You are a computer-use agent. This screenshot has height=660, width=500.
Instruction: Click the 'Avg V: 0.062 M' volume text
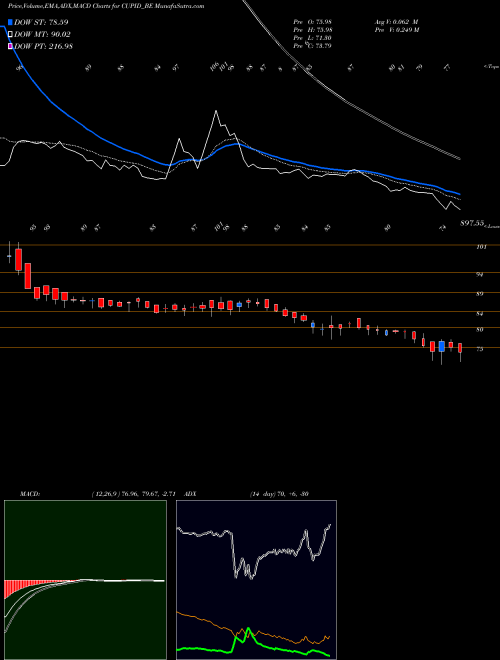pos(396,22)
